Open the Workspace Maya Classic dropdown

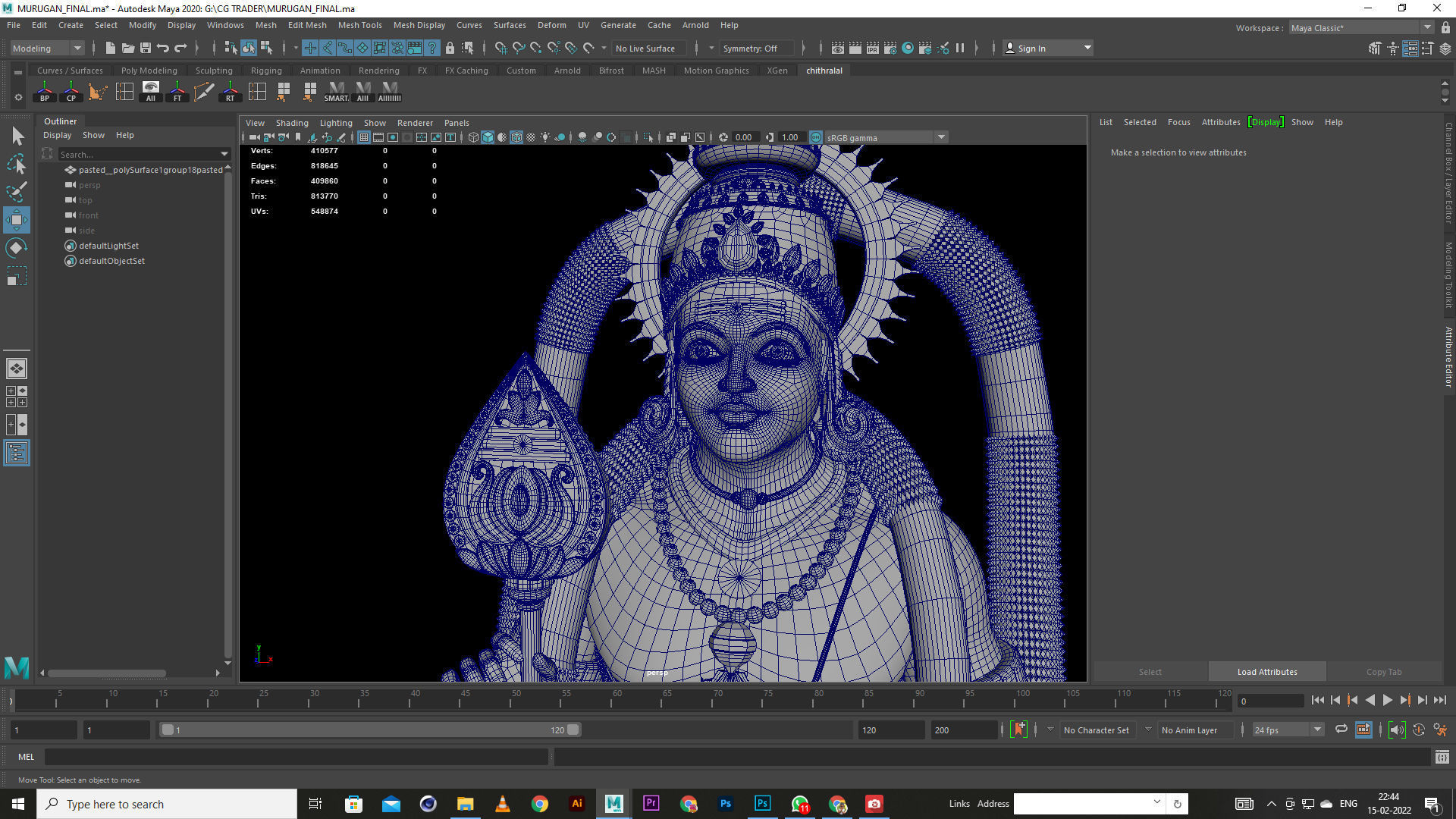coord(1360,27)
